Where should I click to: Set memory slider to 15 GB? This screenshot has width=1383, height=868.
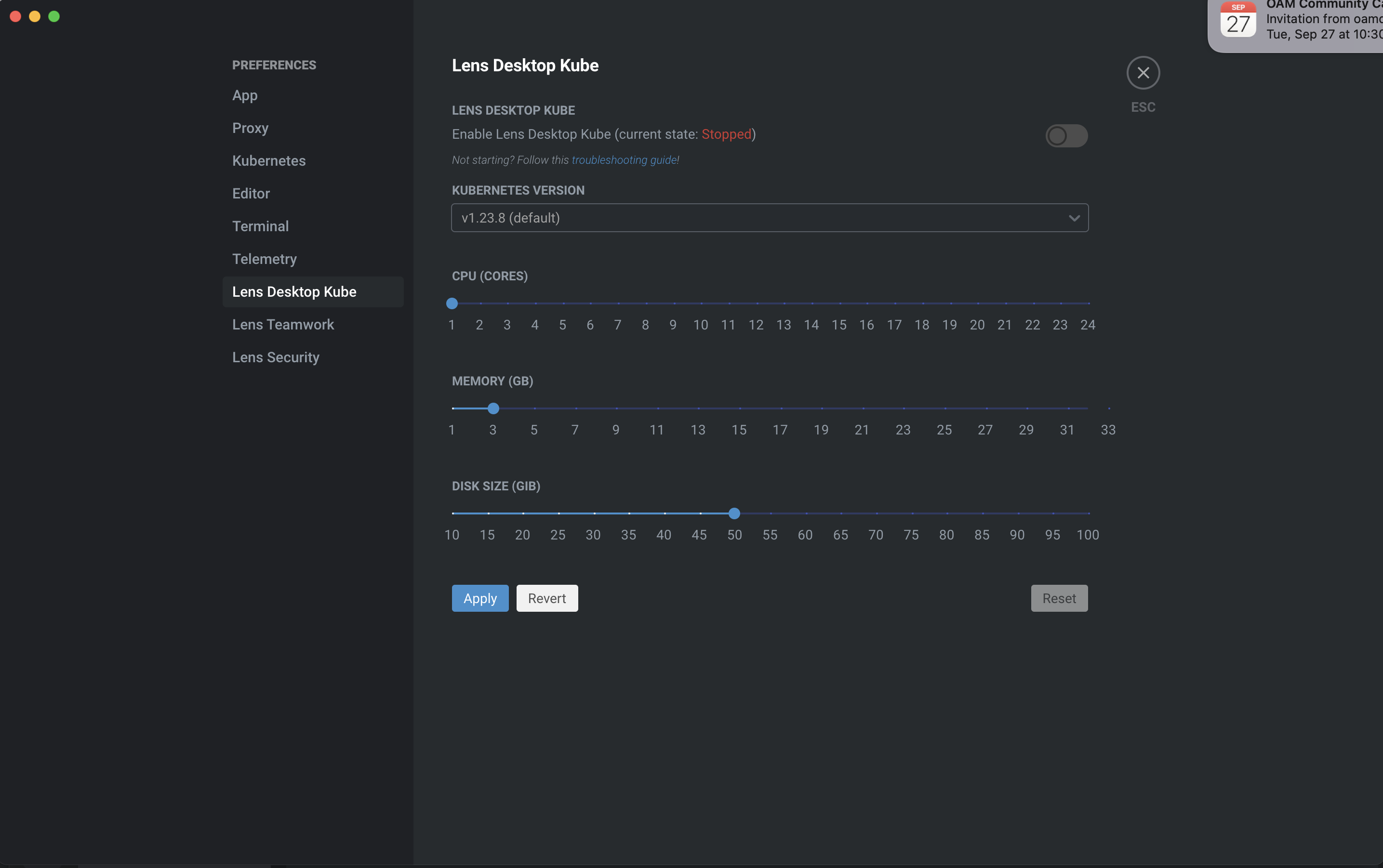point(739,408)
